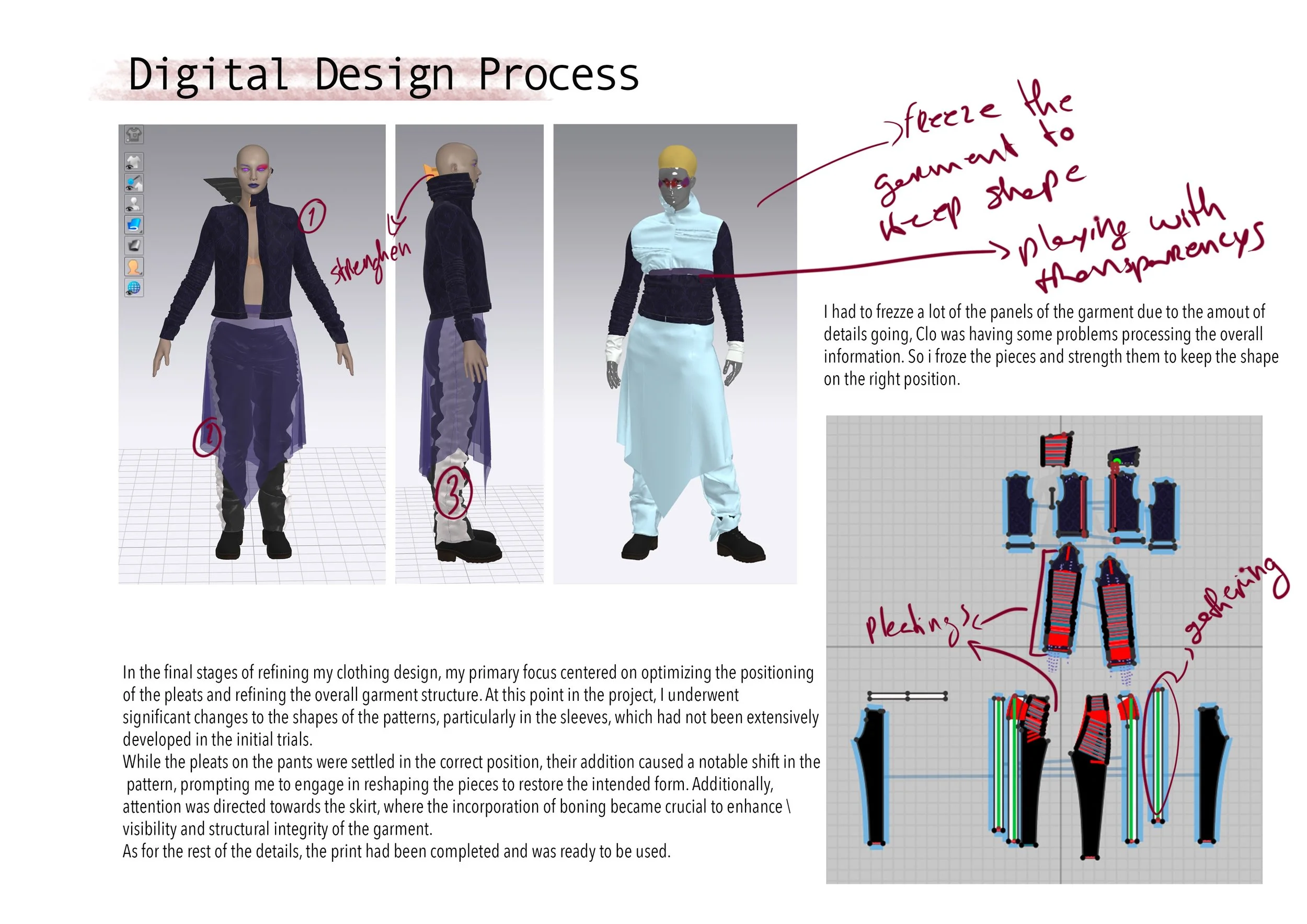Toggle Show Avatar white-figure eye icon

[134, 204]
